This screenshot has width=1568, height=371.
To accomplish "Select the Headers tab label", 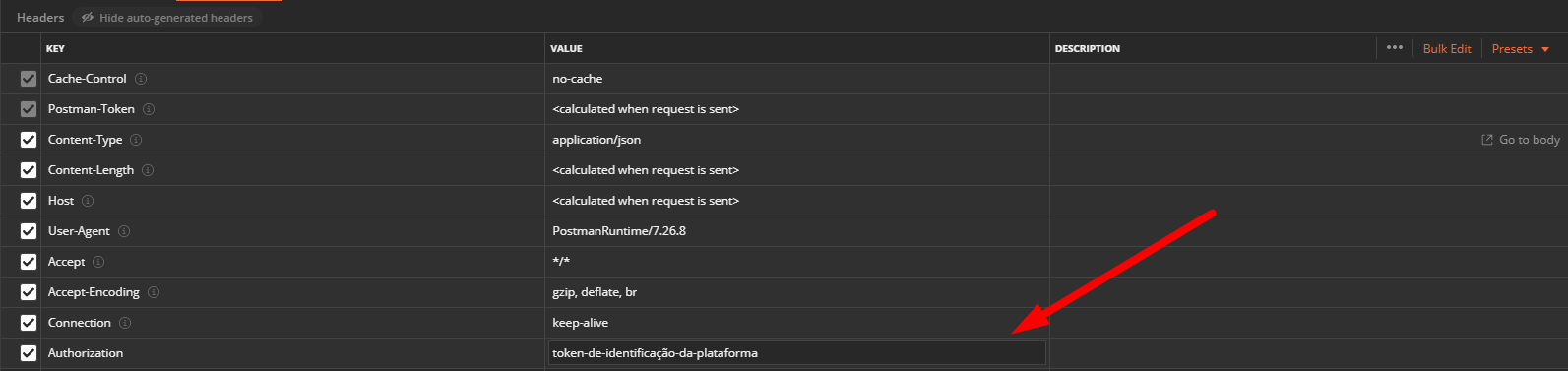I will [x=40, y=18].
